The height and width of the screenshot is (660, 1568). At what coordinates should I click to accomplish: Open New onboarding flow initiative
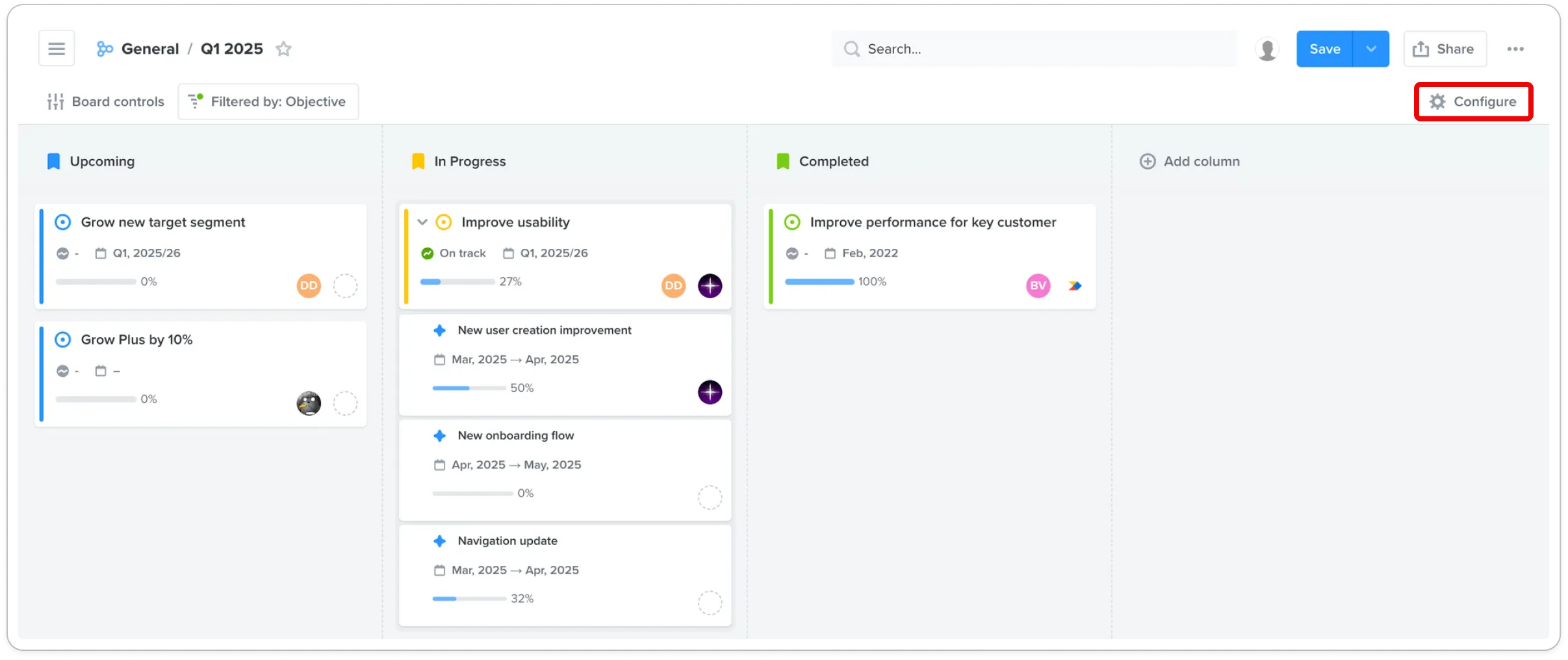pos(565,470)
